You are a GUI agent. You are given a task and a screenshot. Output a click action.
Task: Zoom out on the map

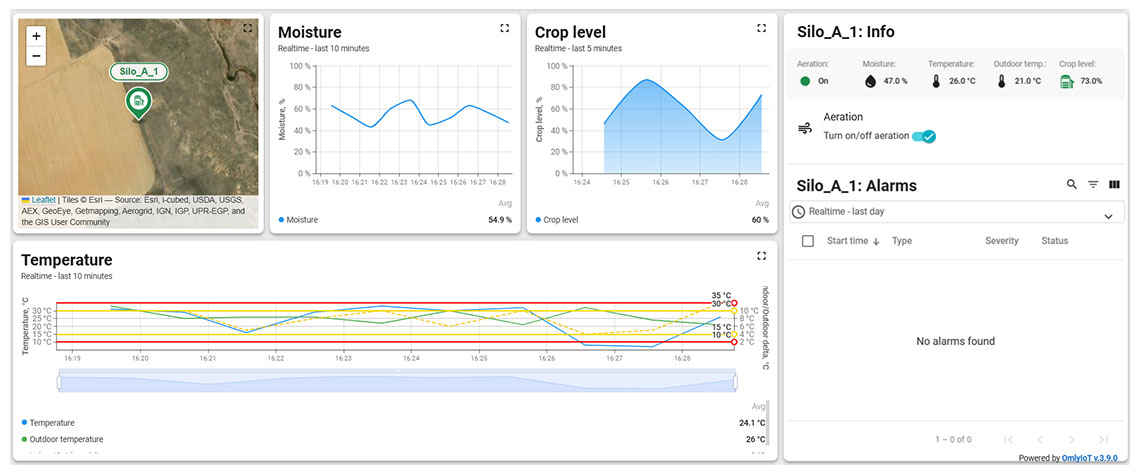point(37,56)
